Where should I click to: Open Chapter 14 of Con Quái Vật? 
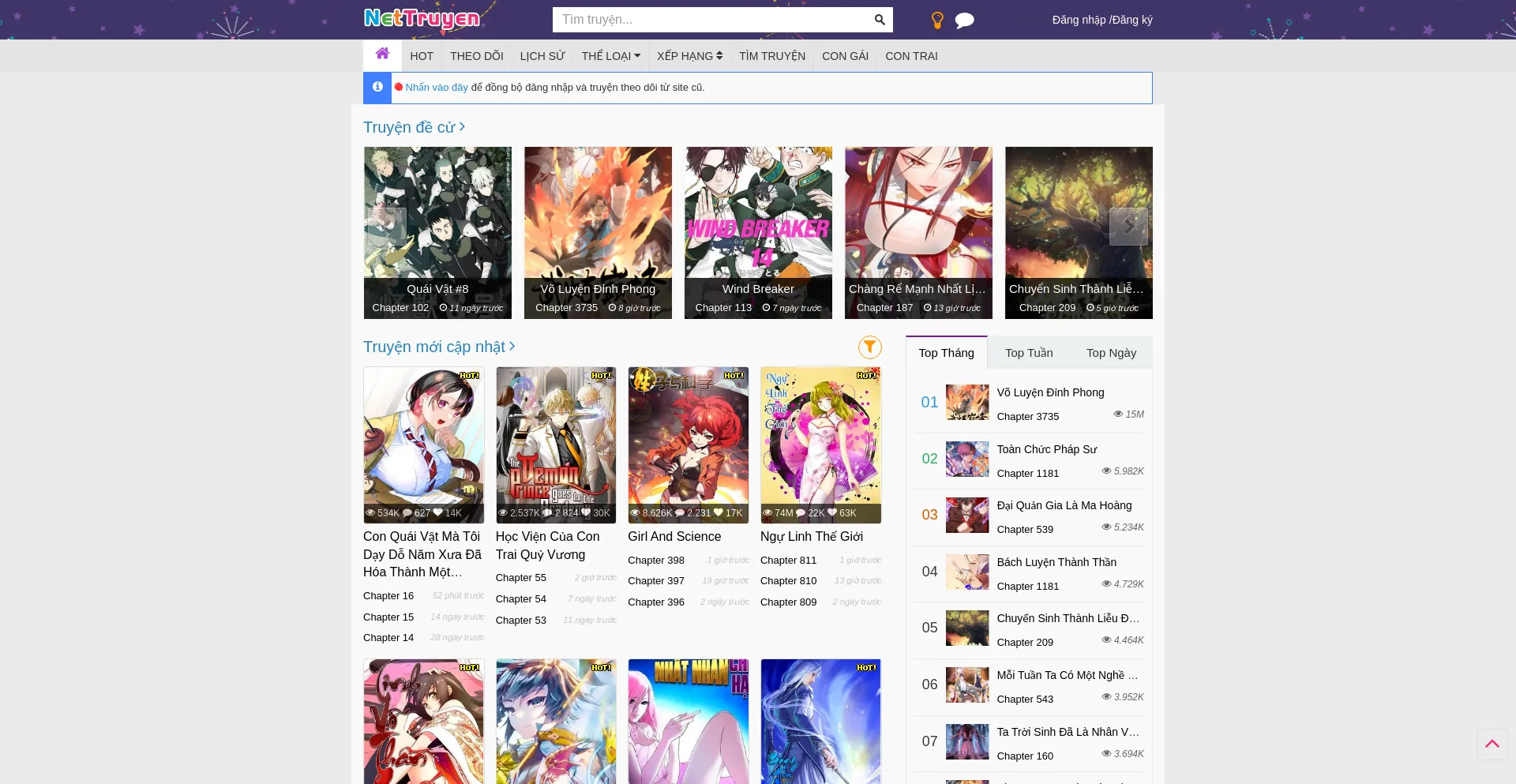(x=388, y=637)
